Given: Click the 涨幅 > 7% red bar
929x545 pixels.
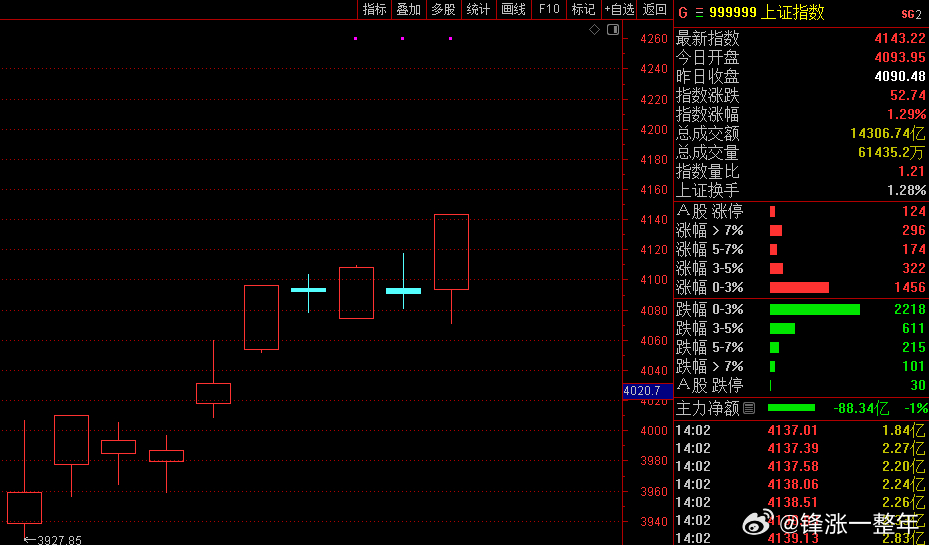Looking at the screenshot, I should tap(776, 230).
